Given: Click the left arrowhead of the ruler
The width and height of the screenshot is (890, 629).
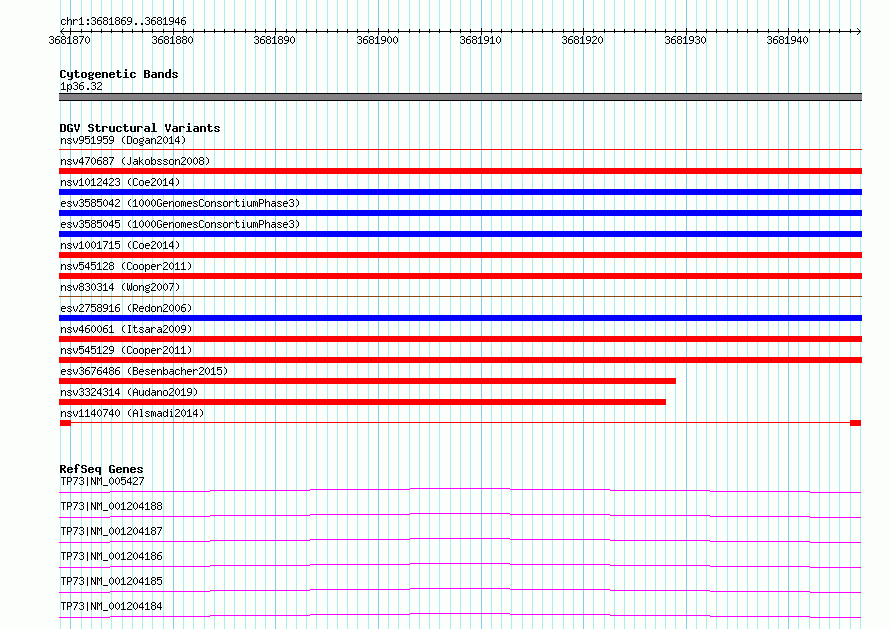Looking at the screenshot, I should (62, 31).
